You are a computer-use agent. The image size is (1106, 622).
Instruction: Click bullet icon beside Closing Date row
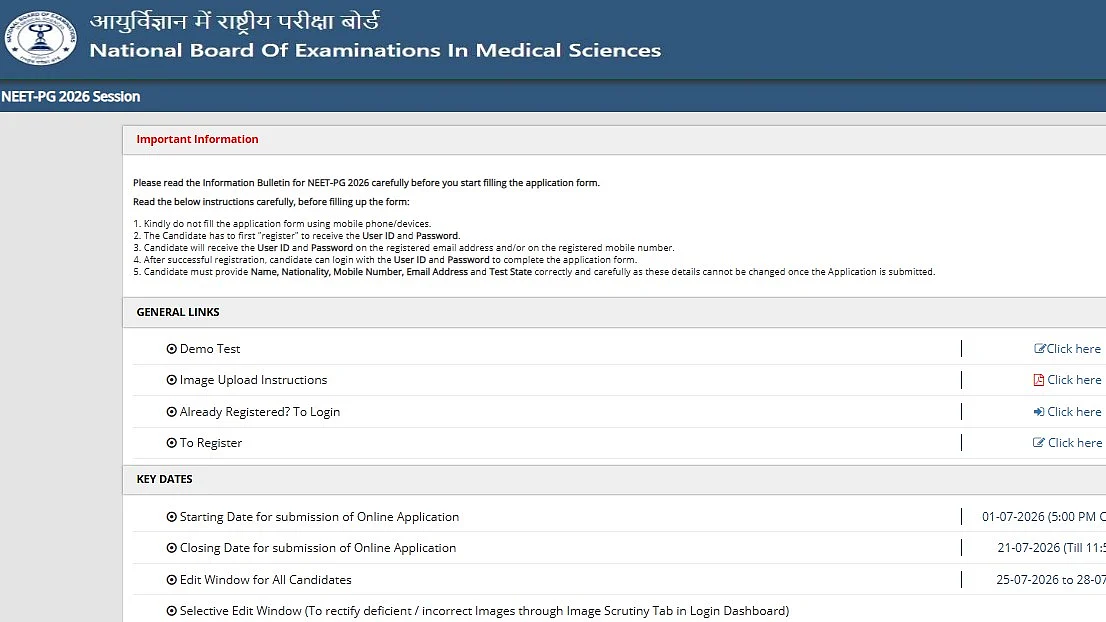pyautogui.click(x=171, y=548)
